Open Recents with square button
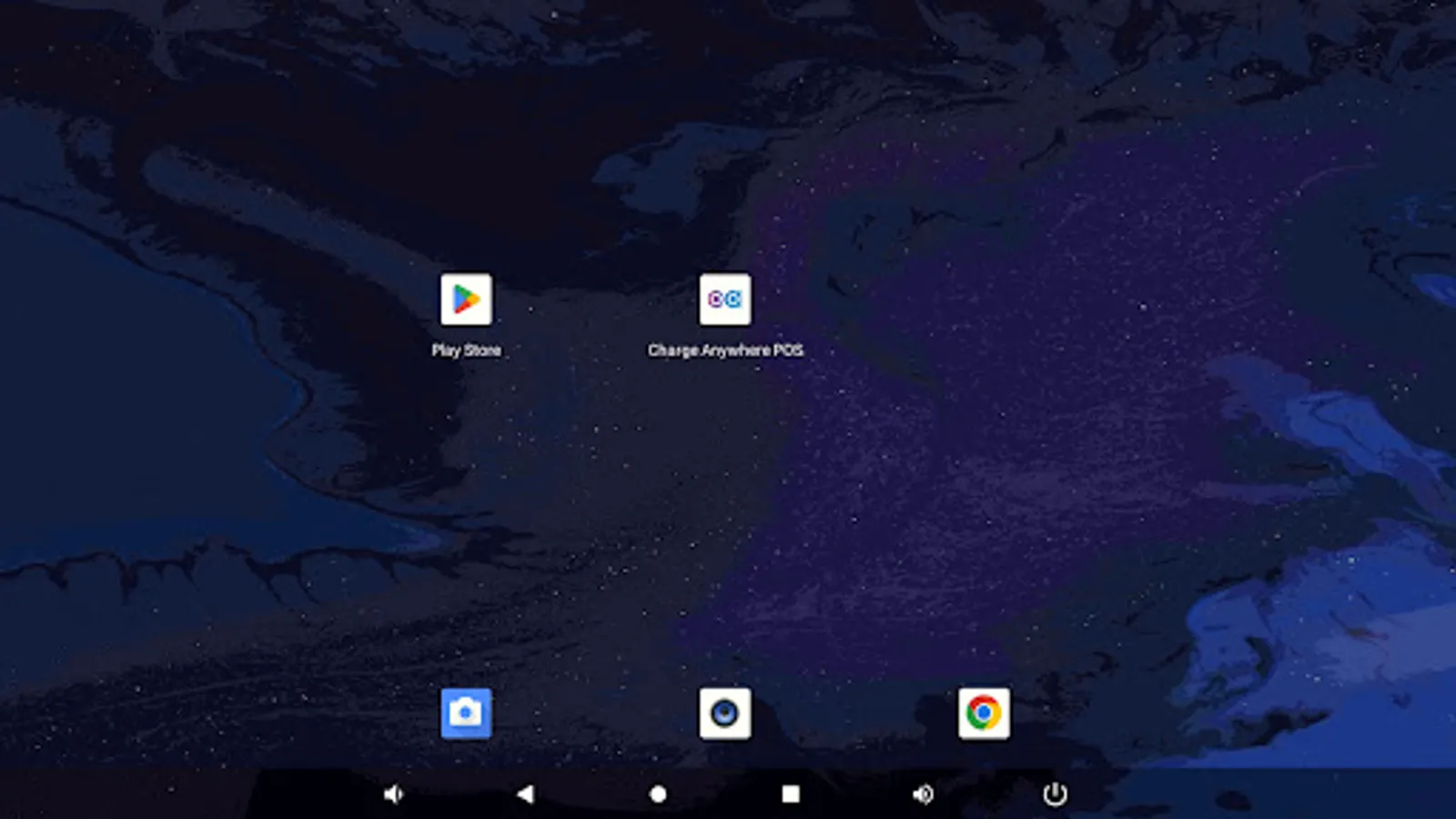This screenshot has width=1456, height=819. (791, 794)
